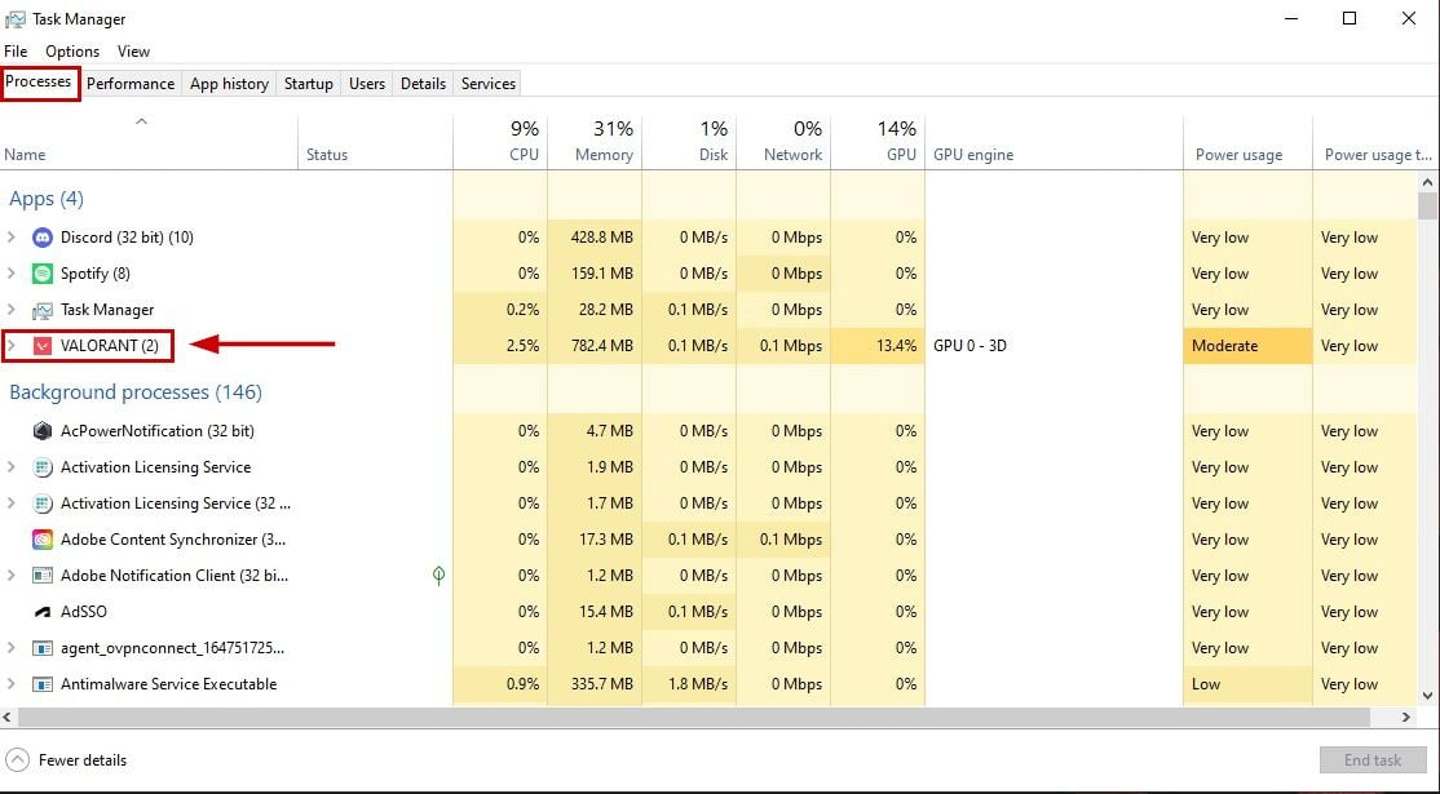Open the Options menu
The height and width of the screenshot is (794, 1440).
[x=71, y=51]
